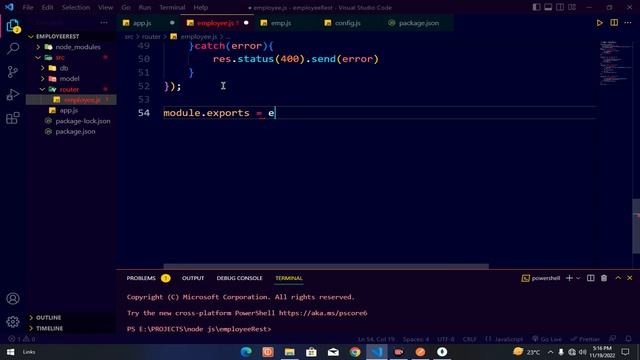Open the Extensions view icon
The width and height of the screenshot is (640, 360).
click(x=13, y=118)
